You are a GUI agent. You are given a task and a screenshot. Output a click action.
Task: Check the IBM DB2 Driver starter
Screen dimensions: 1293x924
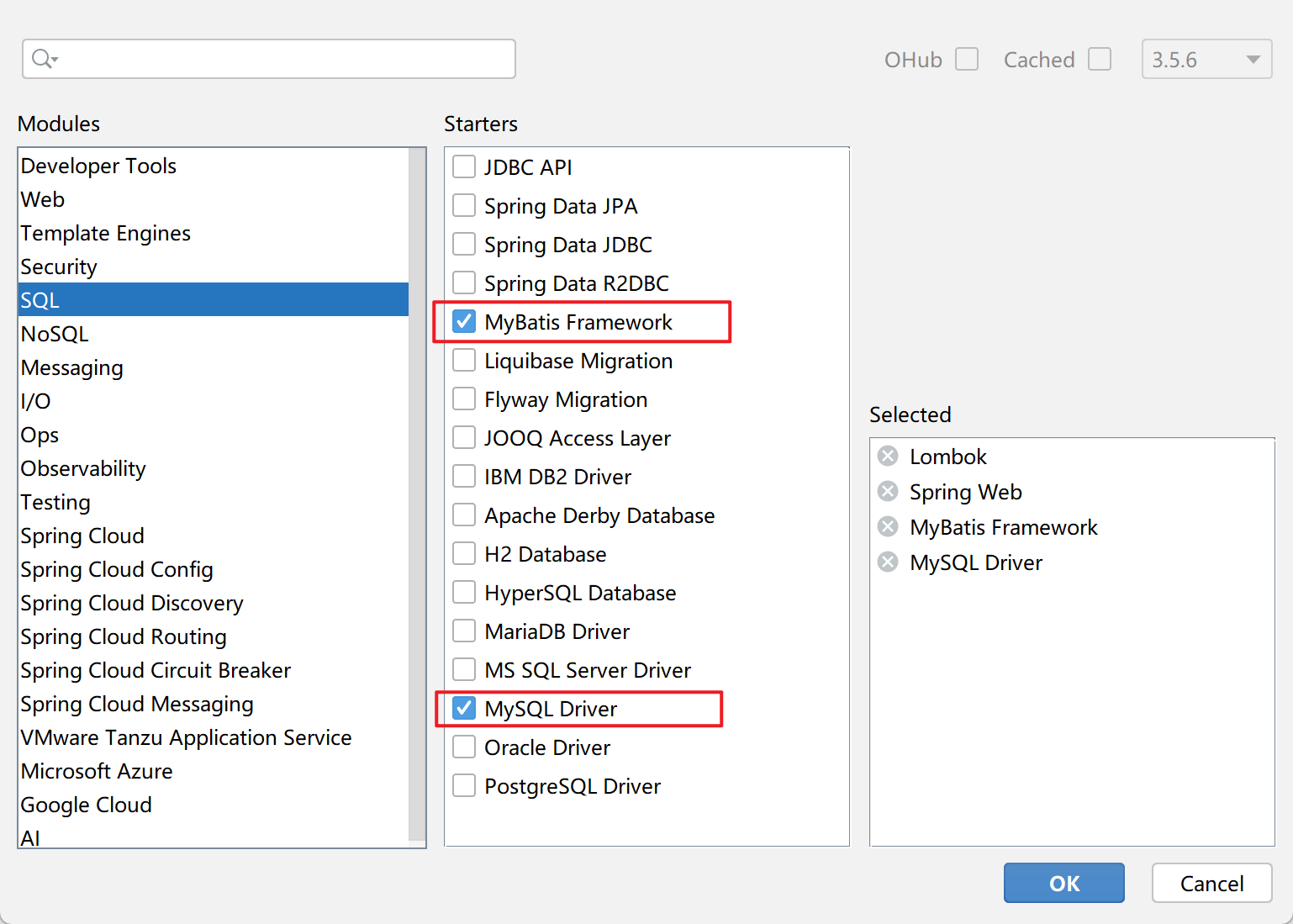pos(464,476)
